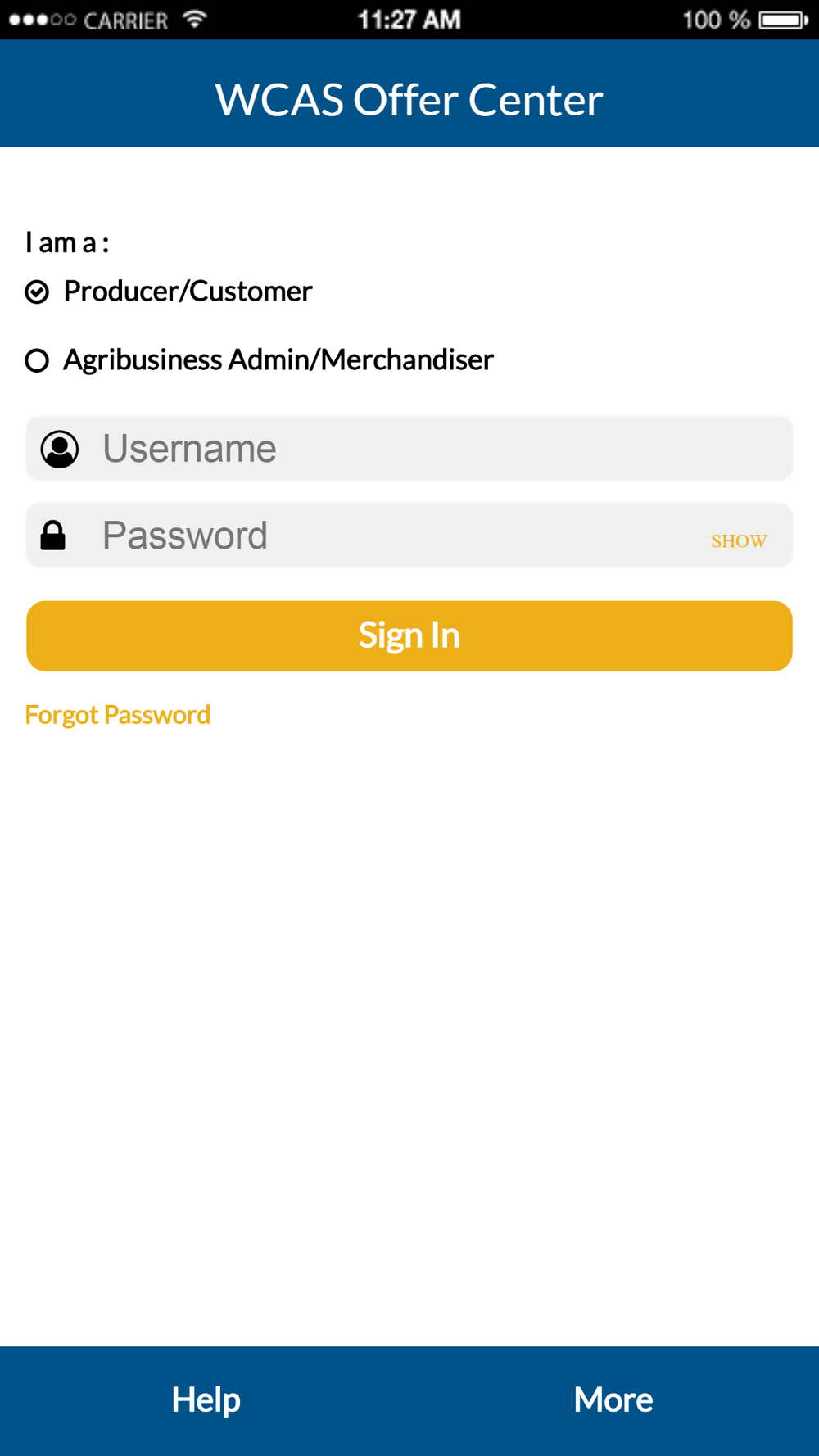Tap the 11:27 AM clock in status bar
Viewport: 819px width, 1456px height.
click(x=409, y=20)
